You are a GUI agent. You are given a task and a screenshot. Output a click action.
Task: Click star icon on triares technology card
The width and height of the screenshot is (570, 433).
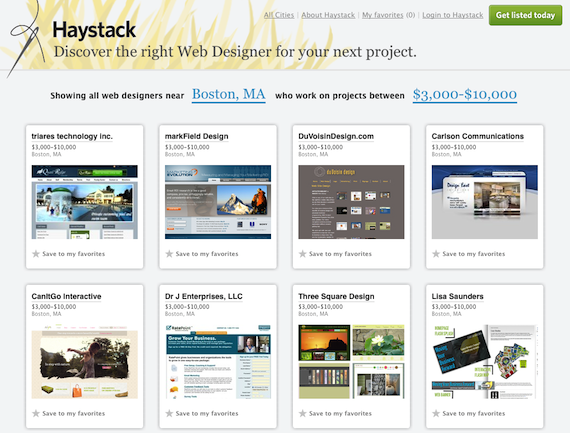[36, 254]
